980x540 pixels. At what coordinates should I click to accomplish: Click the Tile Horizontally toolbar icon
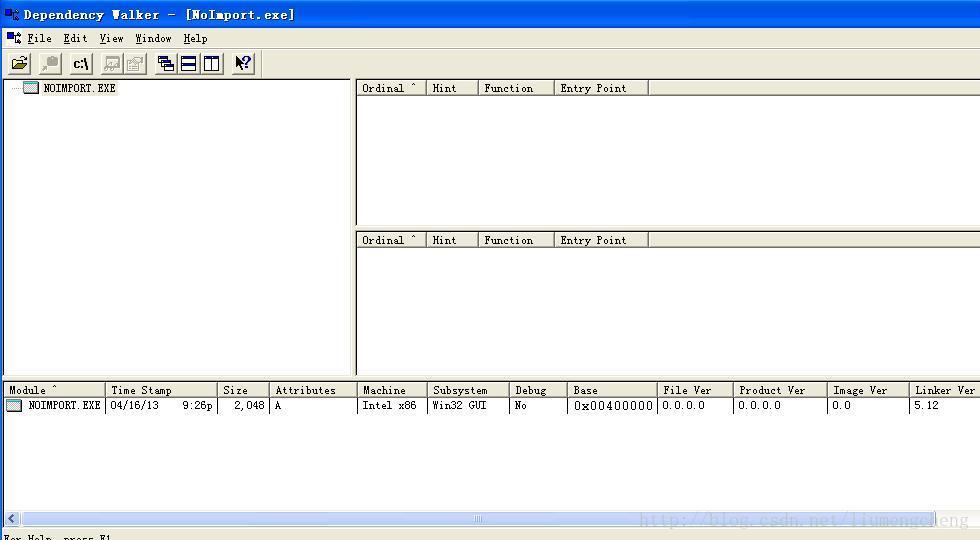[x=189, y=63]
